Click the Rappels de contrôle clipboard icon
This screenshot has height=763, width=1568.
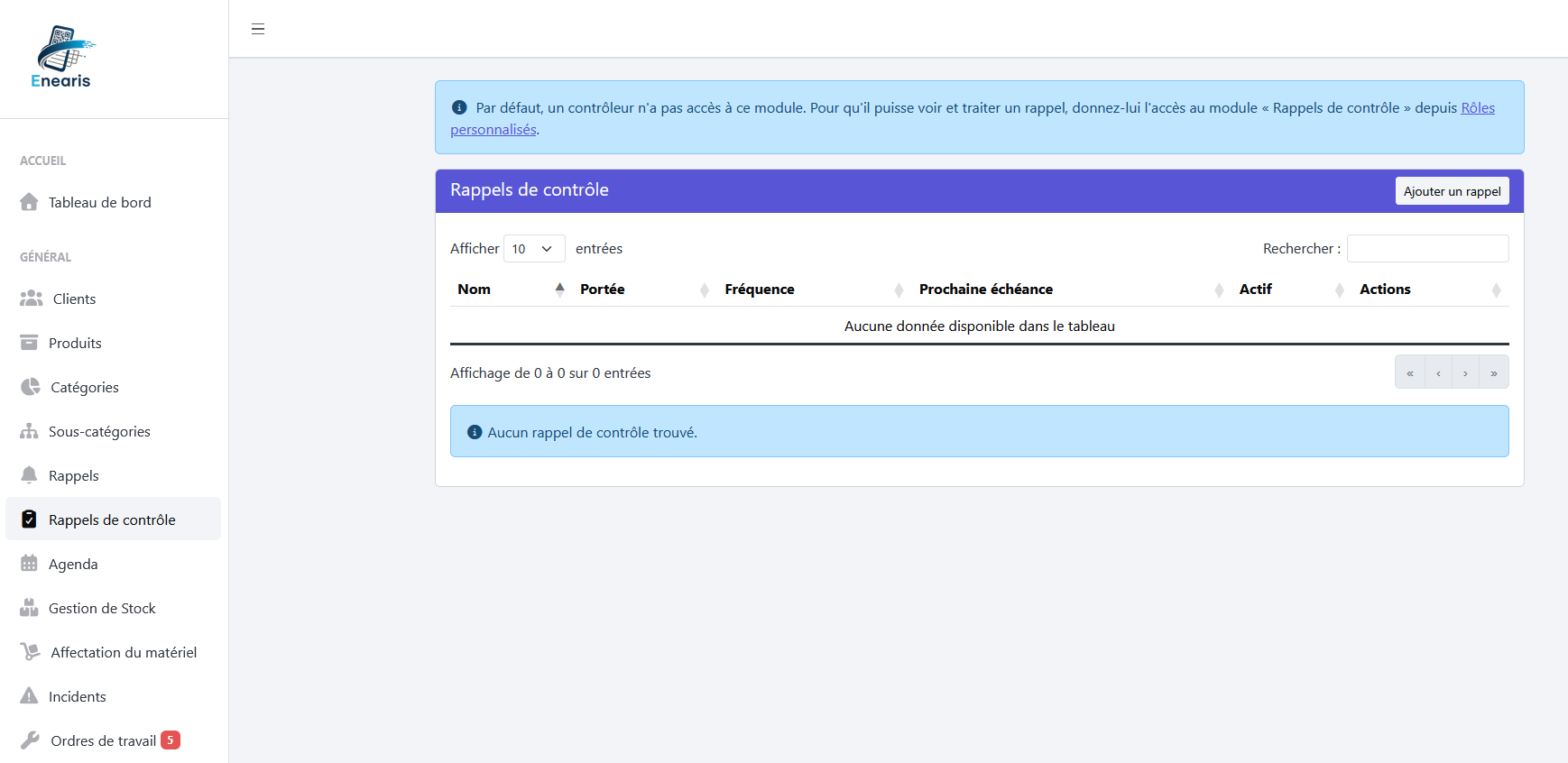coord(29,519)
